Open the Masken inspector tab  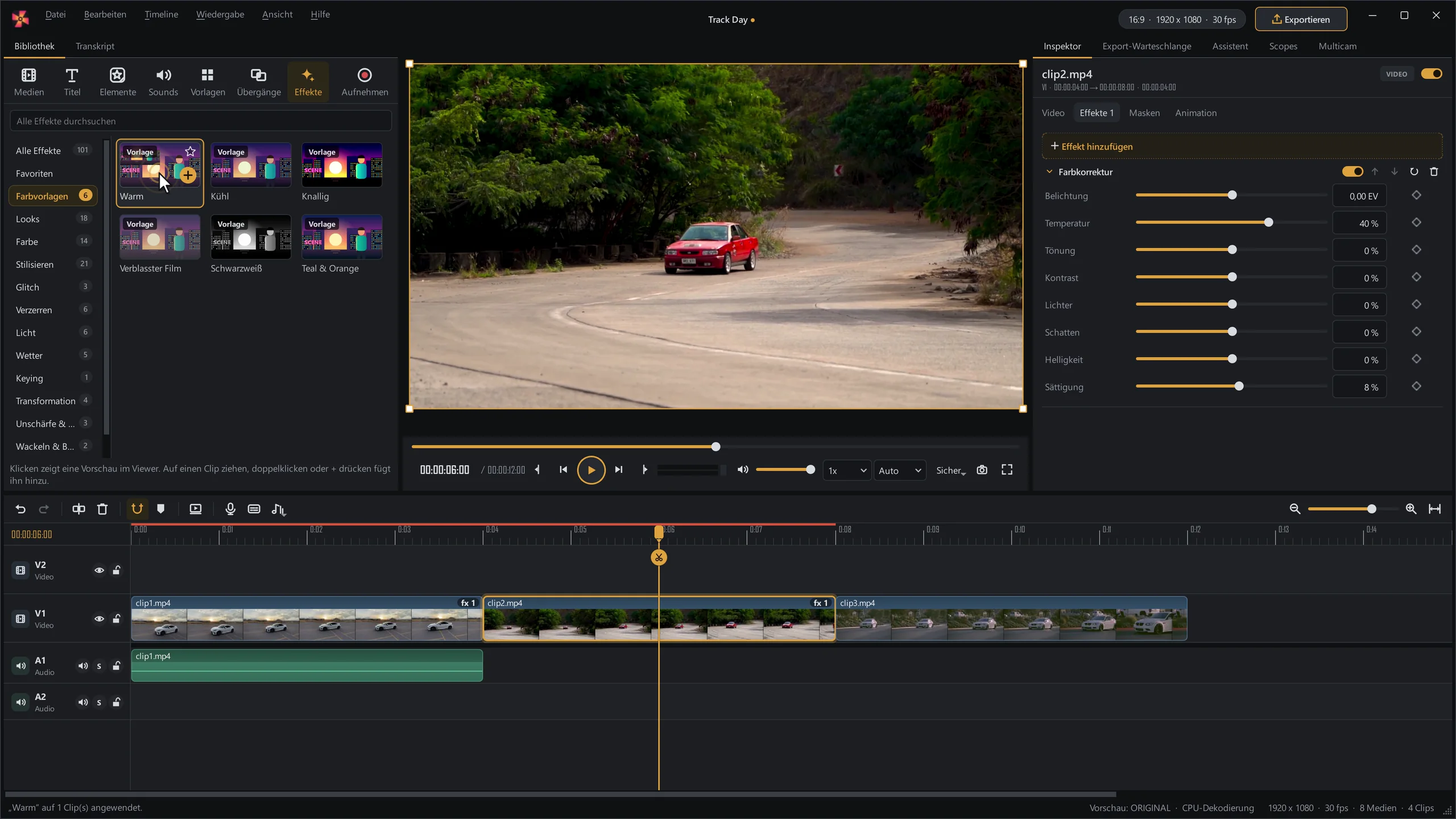1144,113
